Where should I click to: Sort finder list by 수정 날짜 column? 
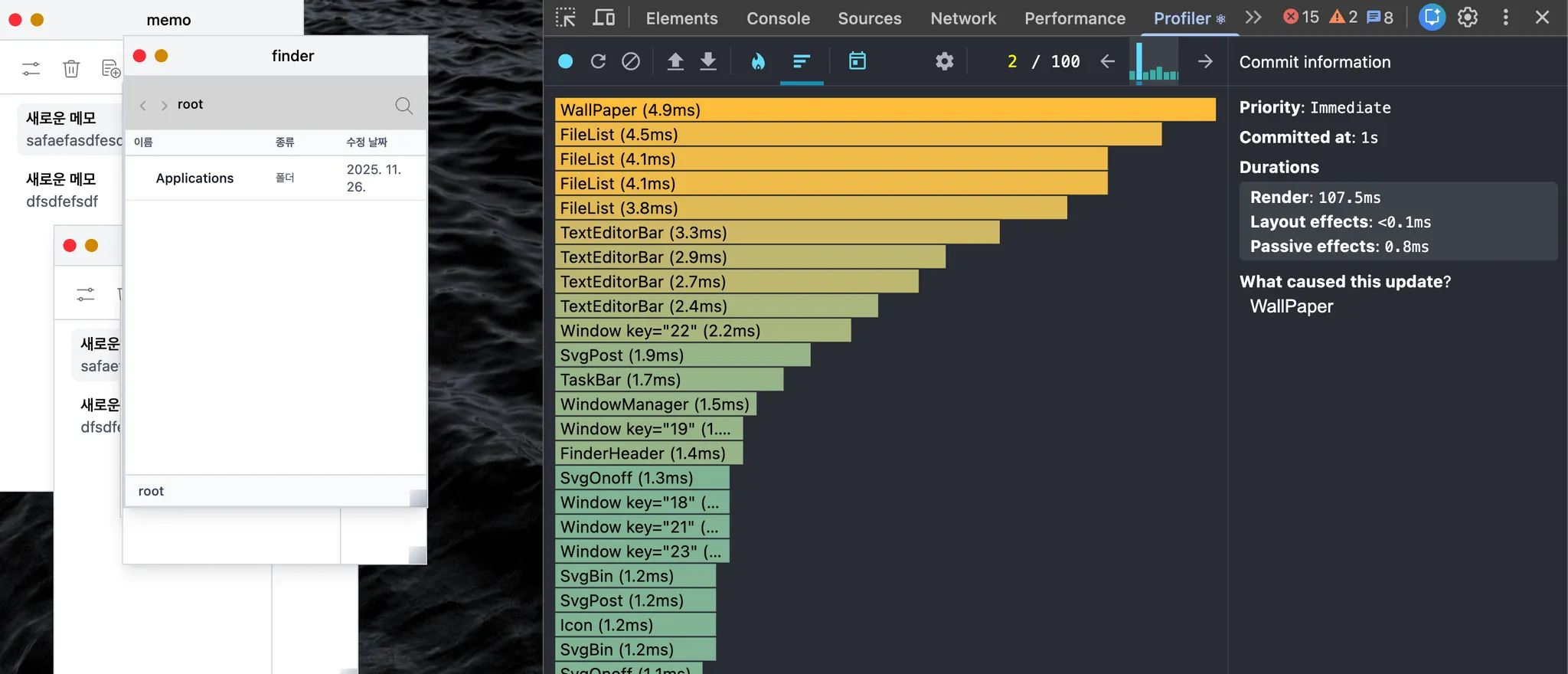(x=367, y=142)
